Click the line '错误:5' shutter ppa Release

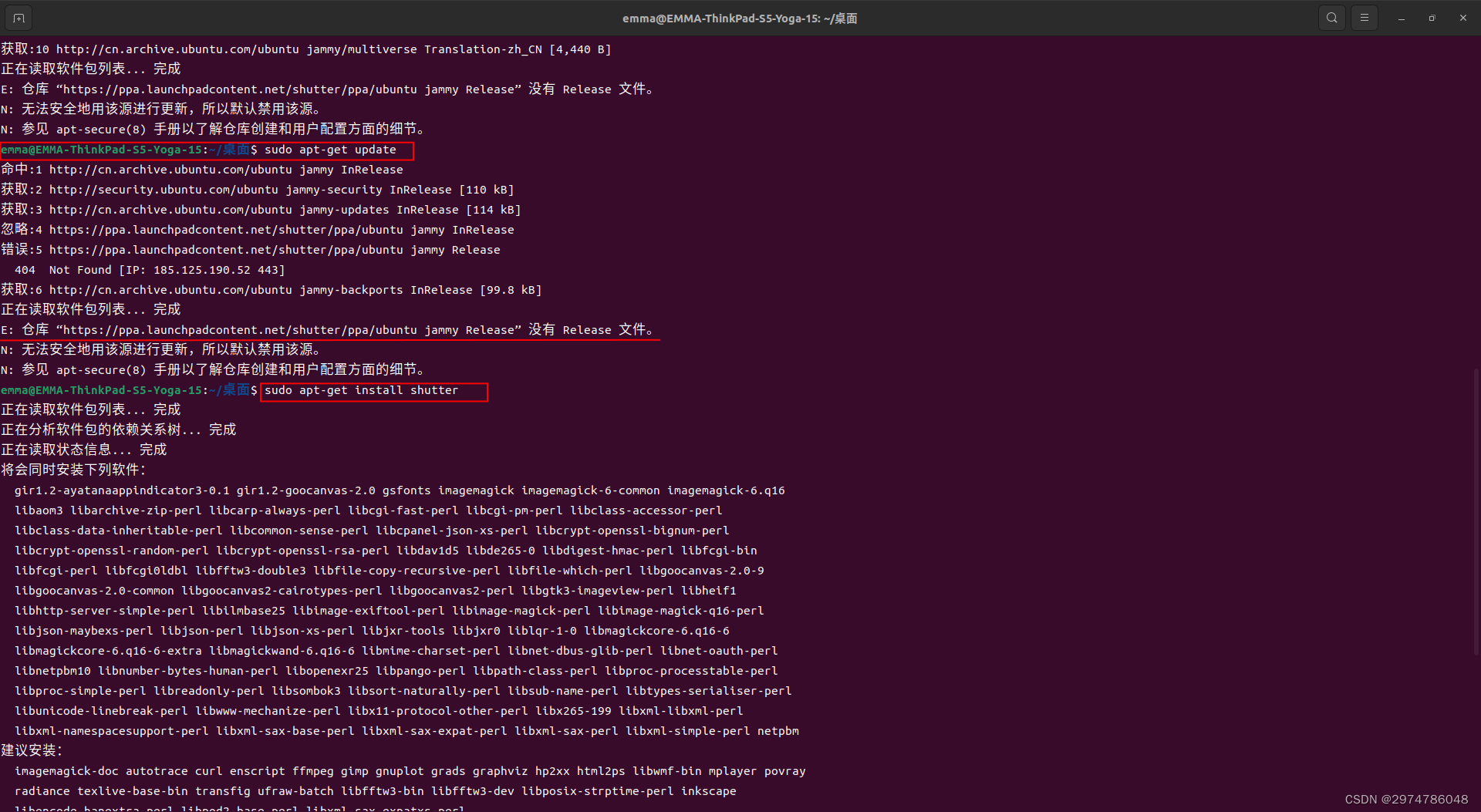point(251,250)
